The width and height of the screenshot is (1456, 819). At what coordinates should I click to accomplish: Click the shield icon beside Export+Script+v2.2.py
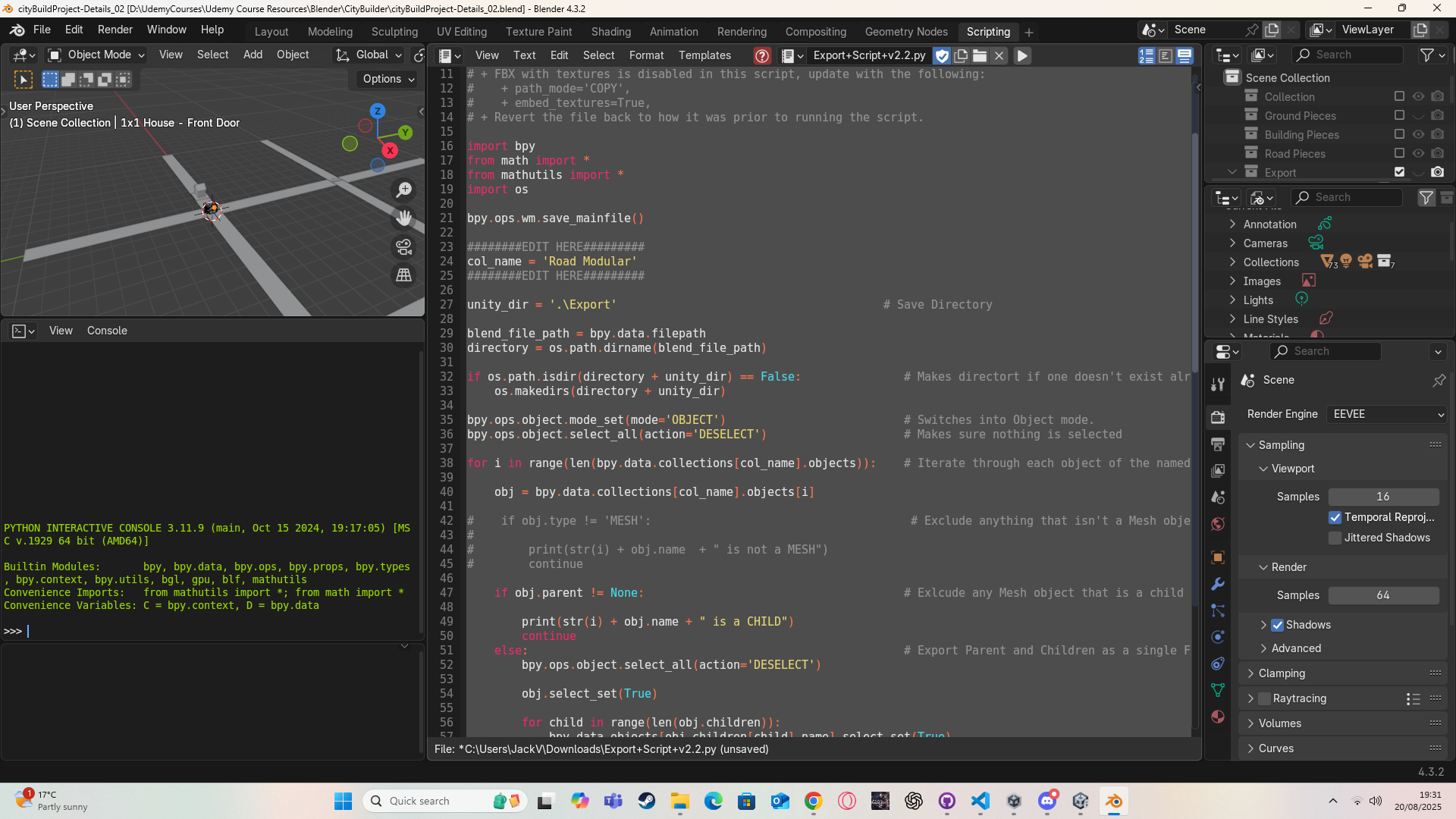[942, 55]
